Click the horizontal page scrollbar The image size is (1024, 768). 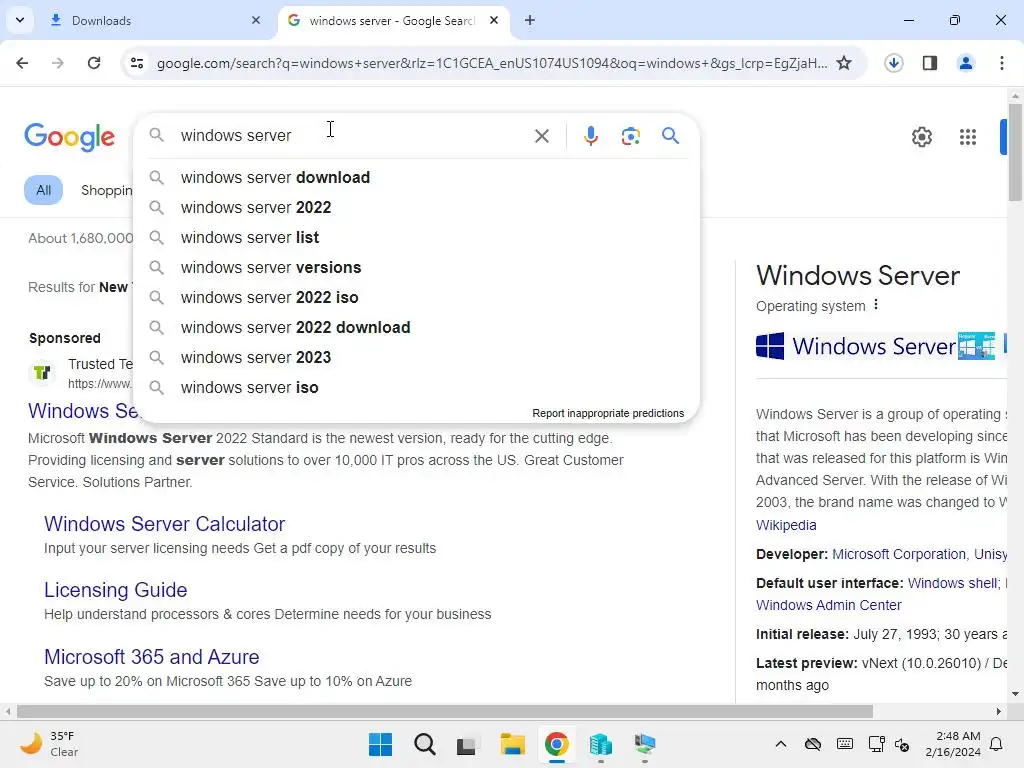[x=445, y=711]
